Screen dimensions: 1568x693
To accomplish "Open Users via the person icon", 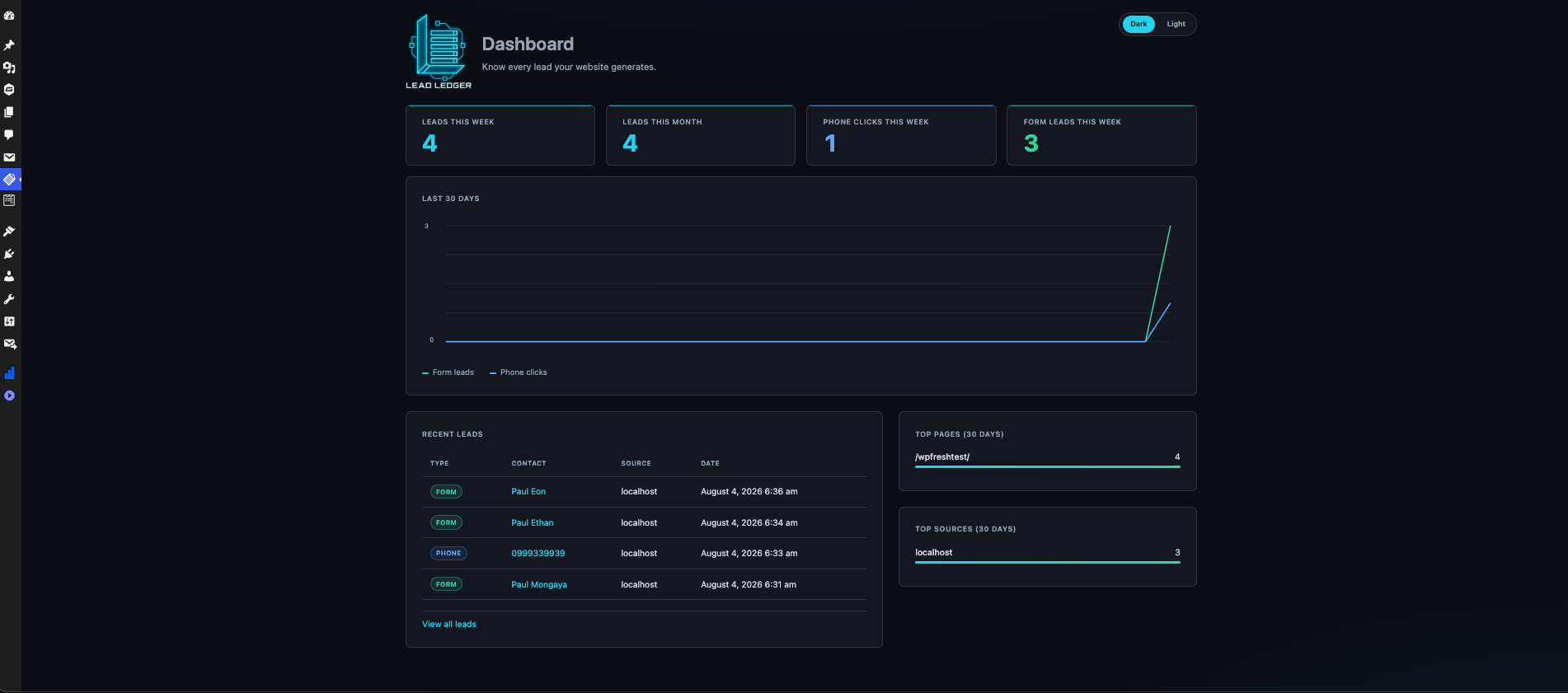I will click(x=9, y=276).
